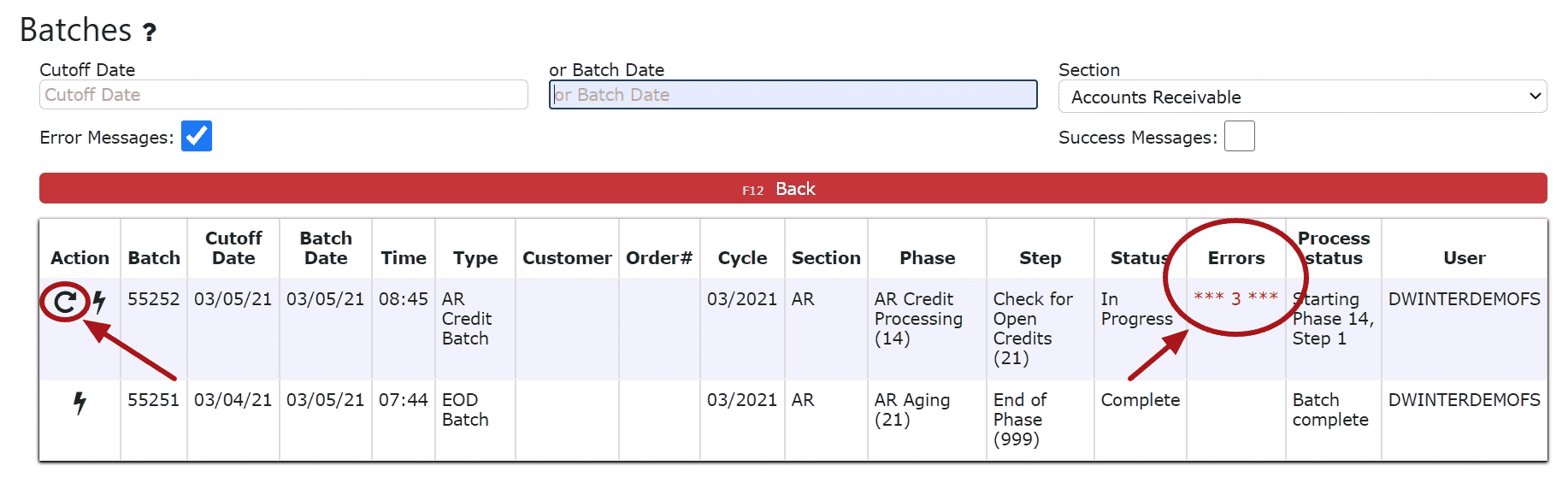The height and width of the screenshot is (477, 1568).
Task: Click the Status column header
Action: (1139, 257)
